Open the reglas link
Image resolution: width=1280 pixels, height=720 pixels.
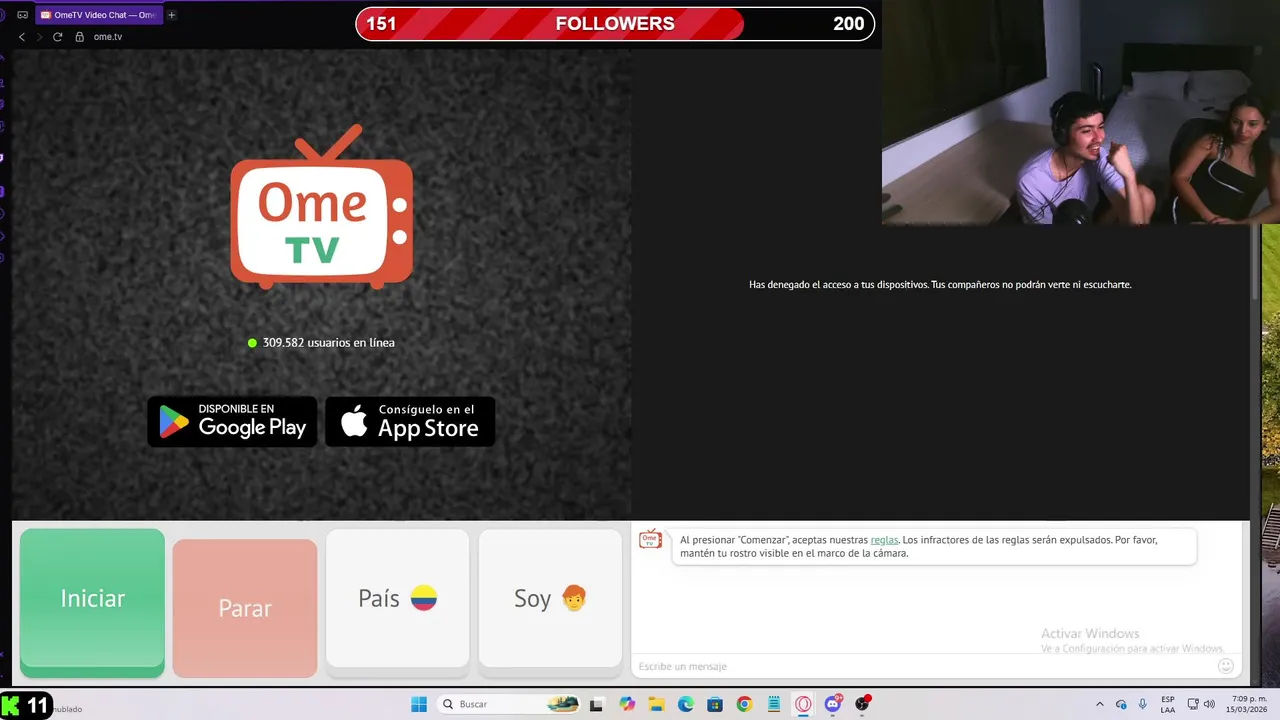click(884, 540)
